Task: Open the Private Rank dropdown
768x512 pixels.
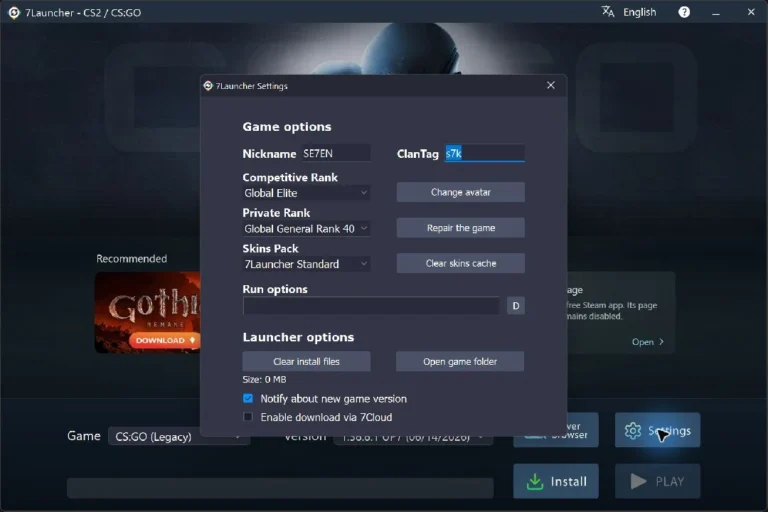Action: click(306, 229)
